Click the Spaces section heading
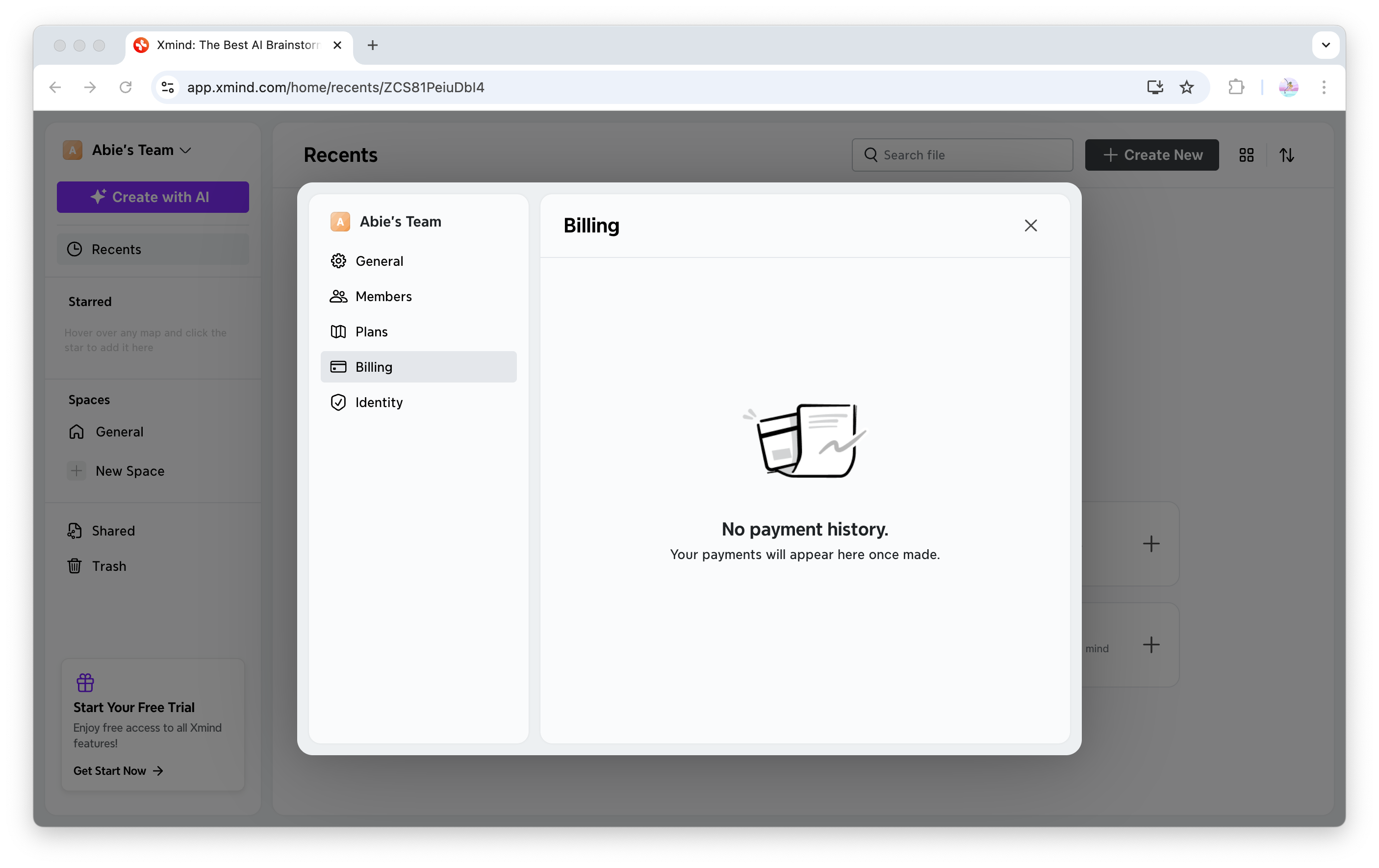 pyautogui.click(x=89, y=400)
